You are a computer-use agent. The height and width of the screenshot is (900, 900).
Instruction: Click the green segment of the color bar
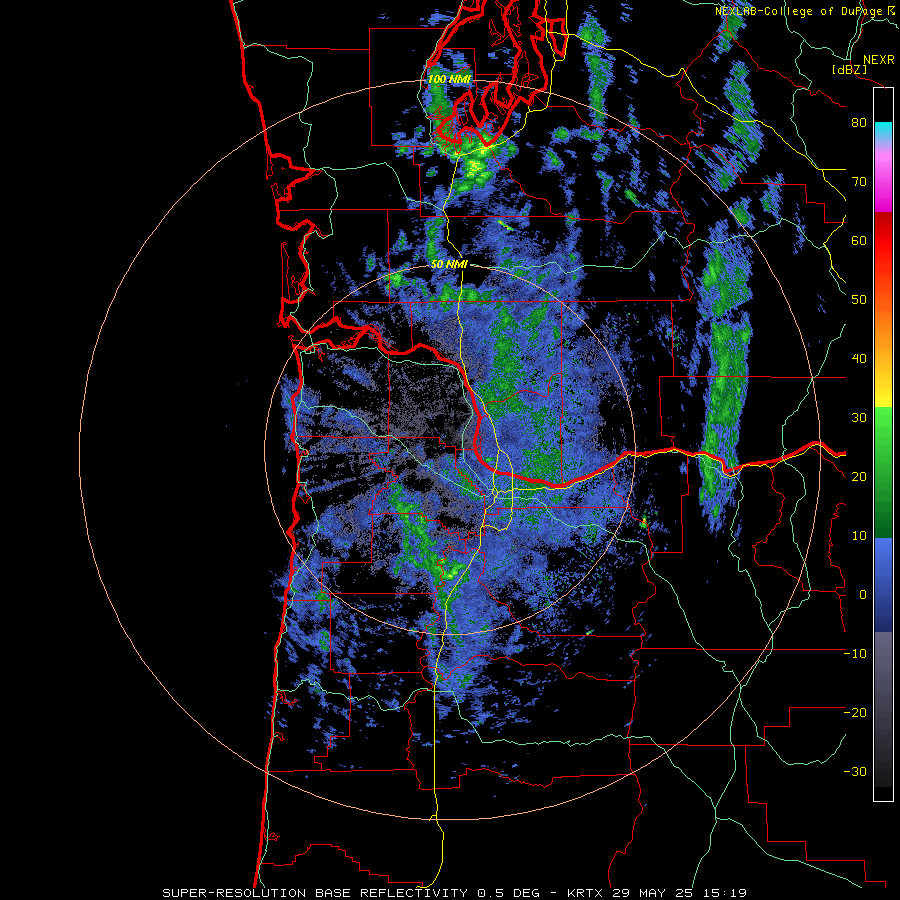(883, 472)
